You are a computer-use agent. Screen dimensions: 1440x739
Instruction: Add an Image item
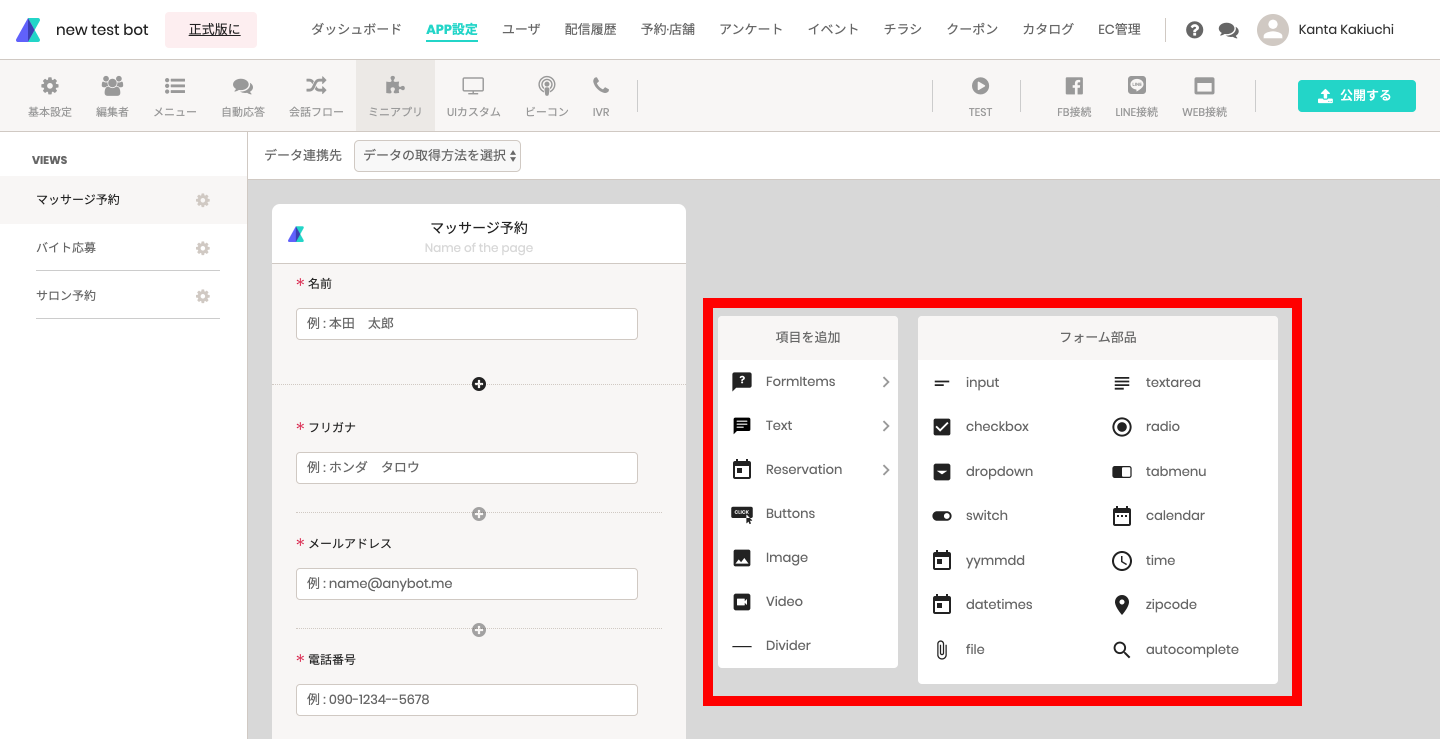click(808, 557)
